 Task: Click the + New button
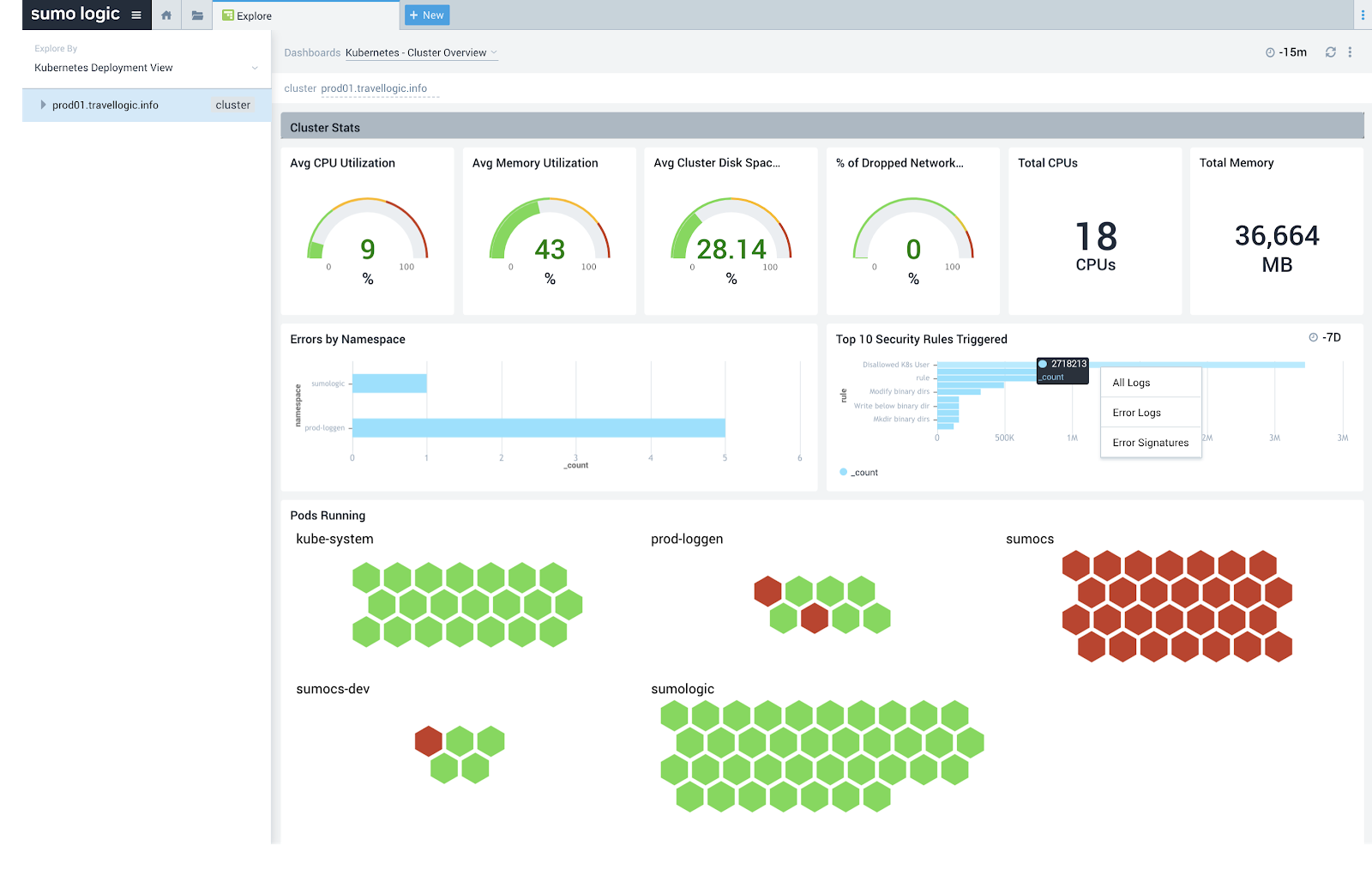click(x=427, y=15)
